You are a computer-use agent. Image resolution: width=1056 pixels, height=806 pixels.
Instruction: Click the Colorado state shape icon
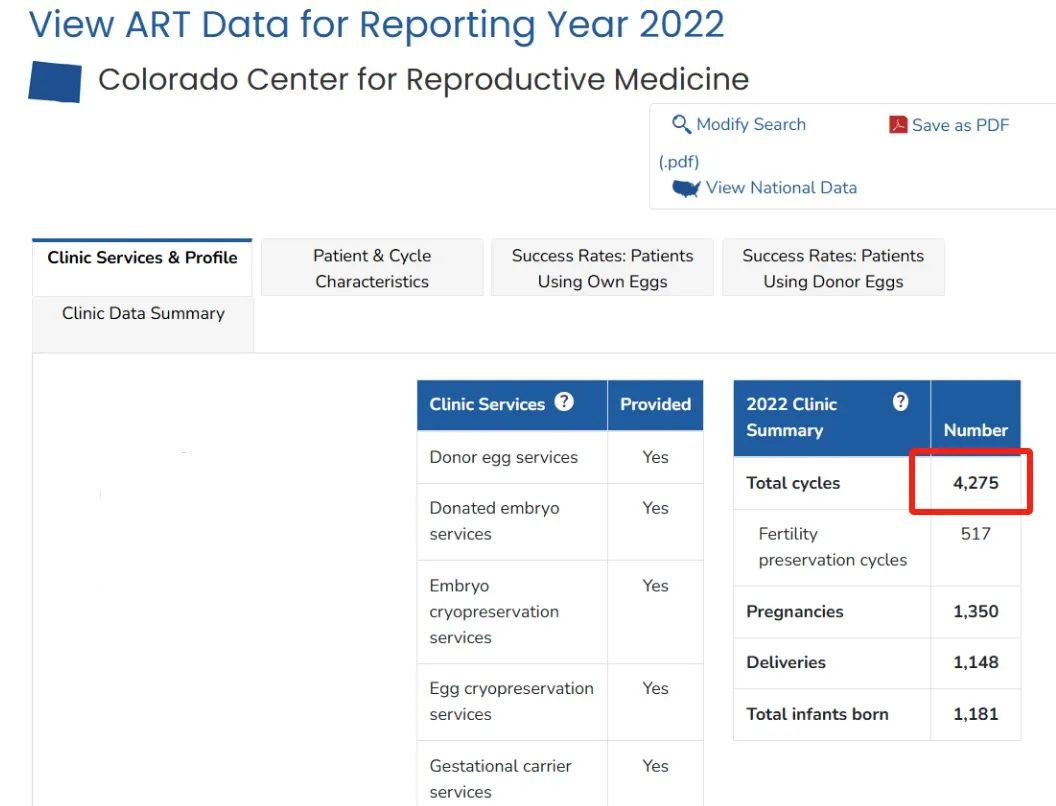click(55, 82)
